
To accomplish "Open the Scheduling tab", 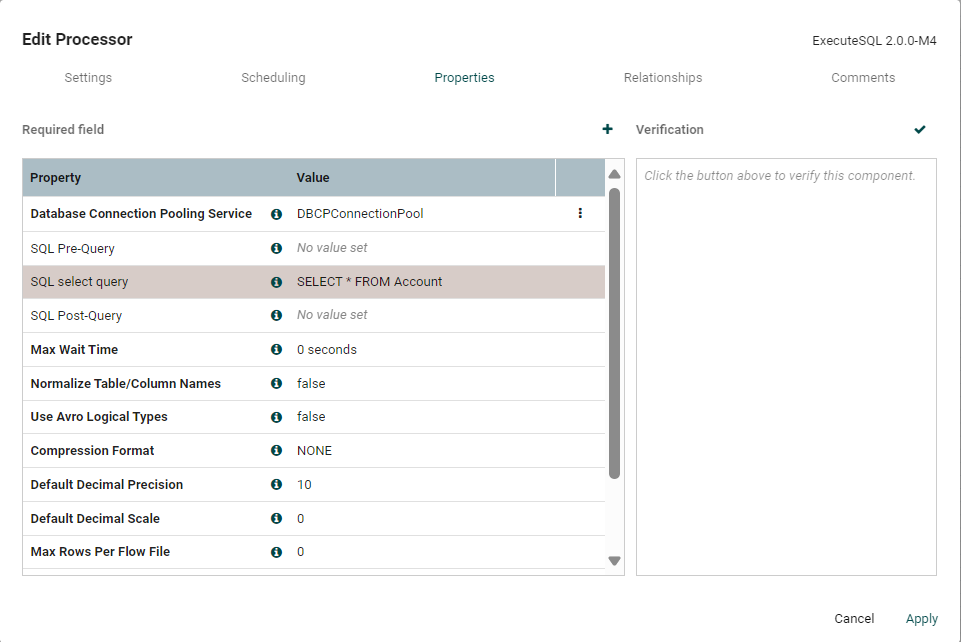I will (x=273, y=78).
